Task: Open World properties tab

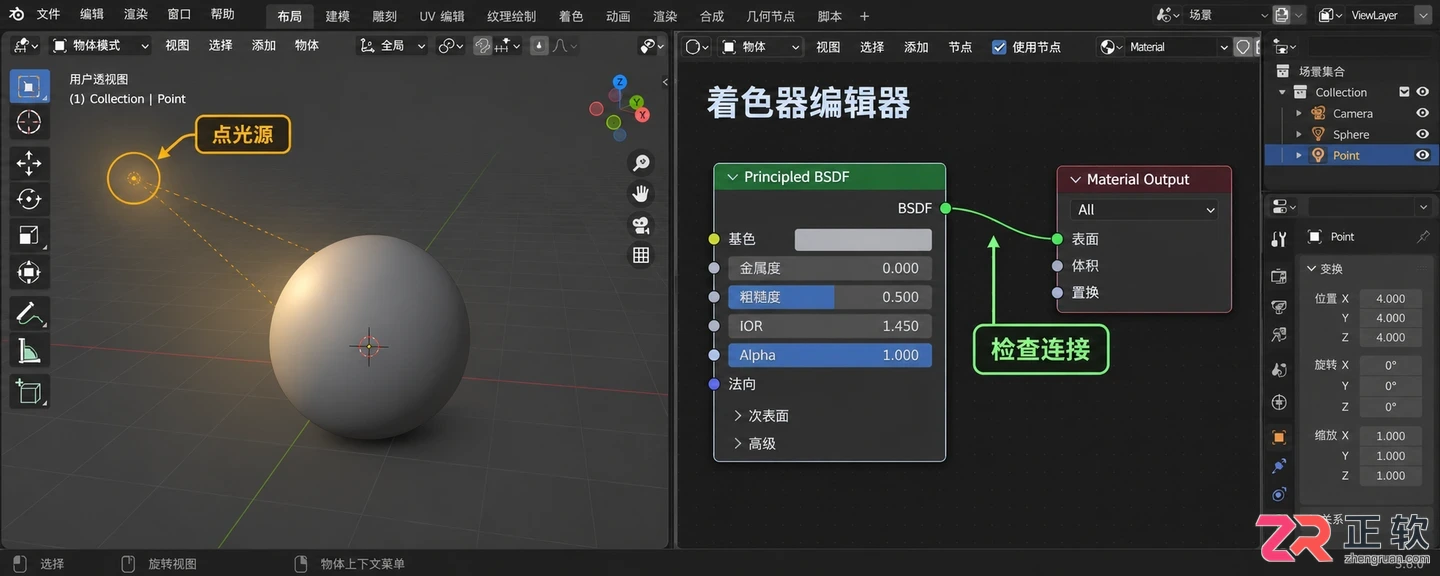Action: (x=1279, y=402)
